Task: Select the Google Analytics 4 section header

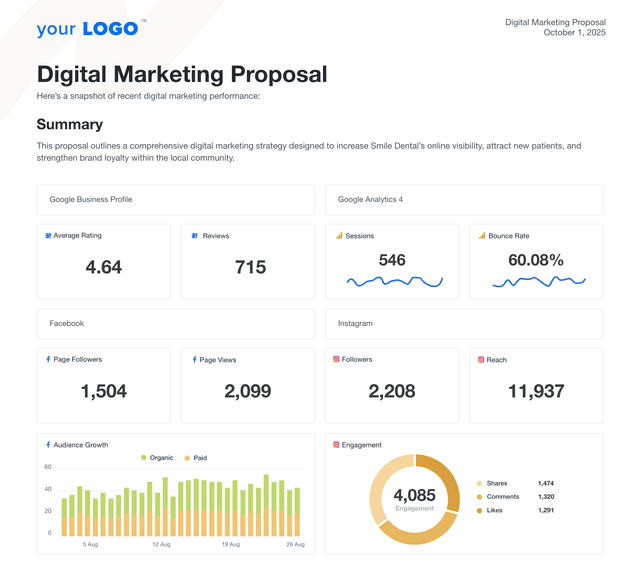Action: click(370, 200)
